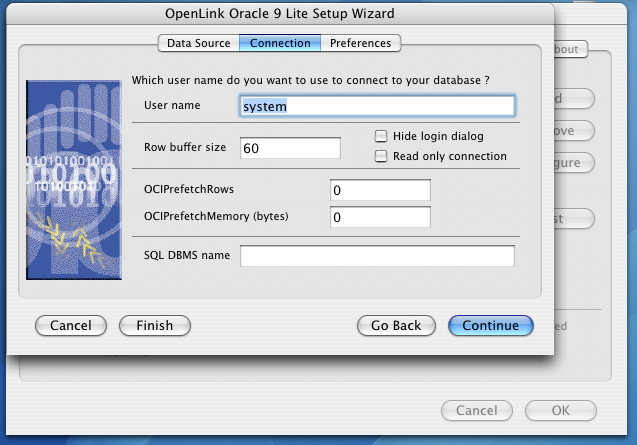Enable the Hide login dialog checkbox

coord(381,136)
